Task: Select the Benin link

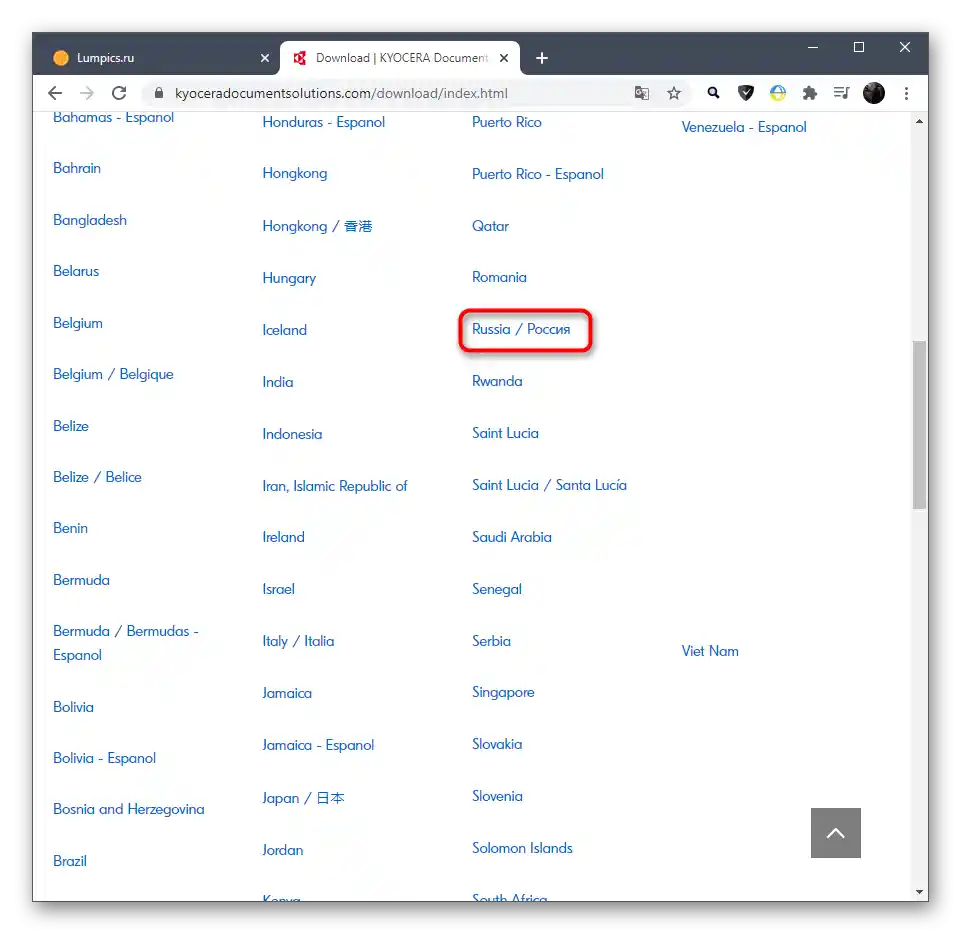Action: (70, 528)
